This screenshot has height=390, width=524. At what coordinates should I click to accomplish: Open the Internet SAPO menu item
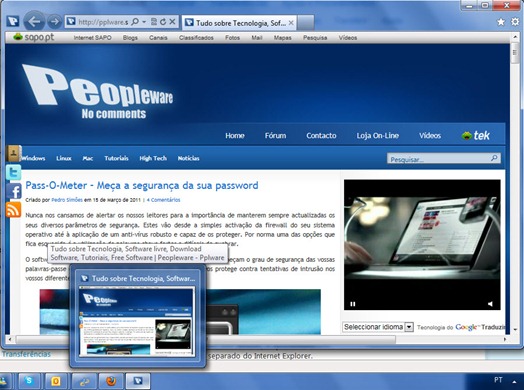pos(92,38)
